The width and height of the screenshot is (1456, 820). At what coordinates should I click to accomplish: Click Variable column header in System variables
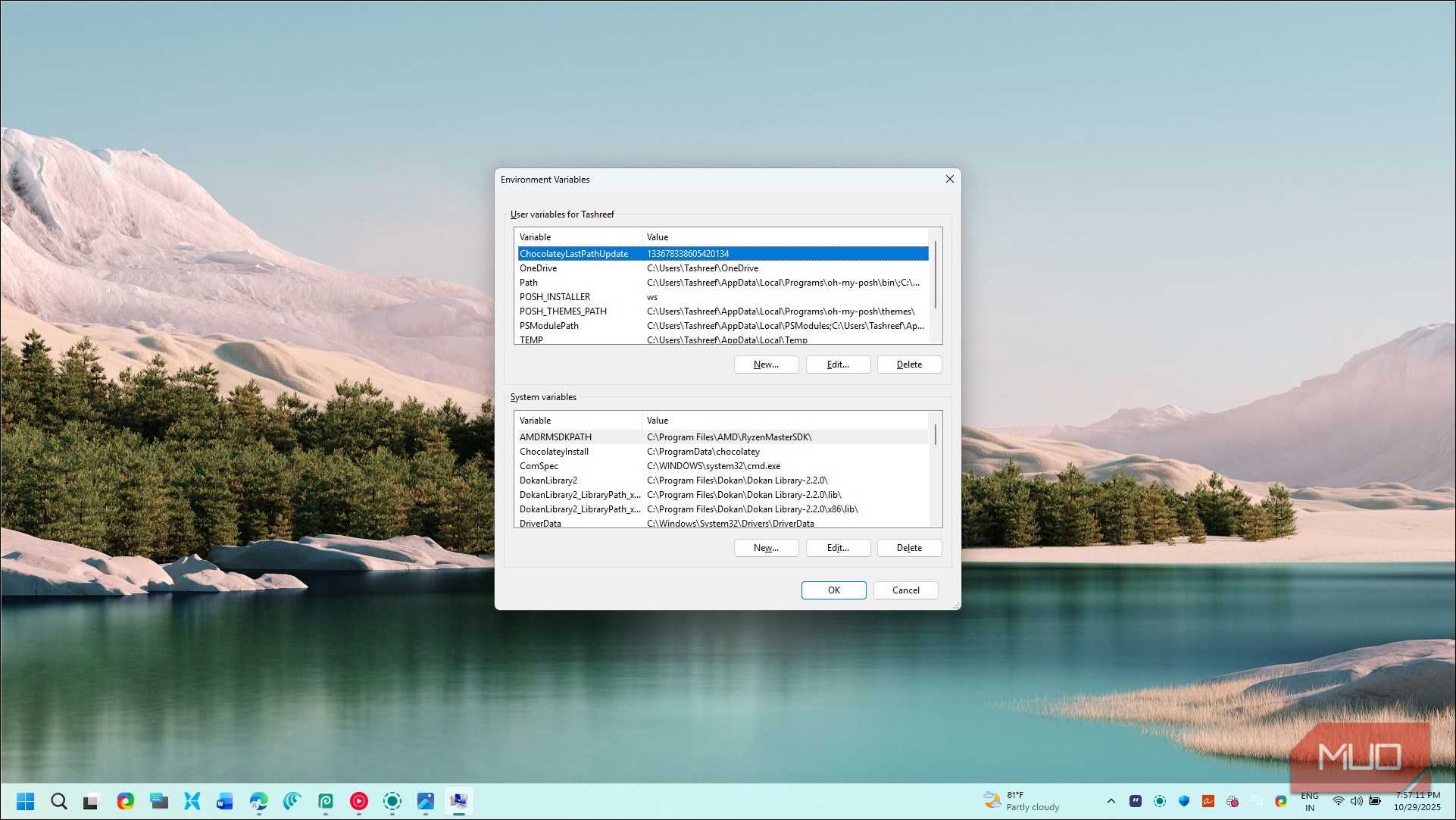click(578, 421)
